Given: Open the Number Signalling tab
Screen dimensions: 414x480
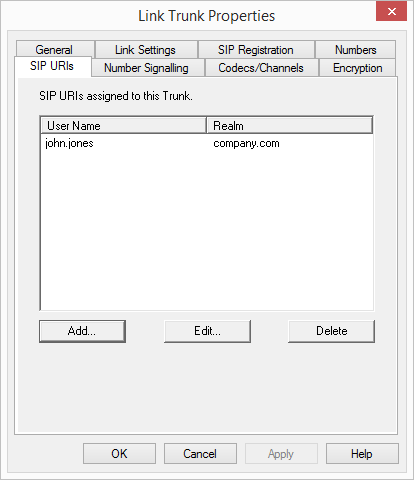Looking at the screenshot, I should pos(147,68).
